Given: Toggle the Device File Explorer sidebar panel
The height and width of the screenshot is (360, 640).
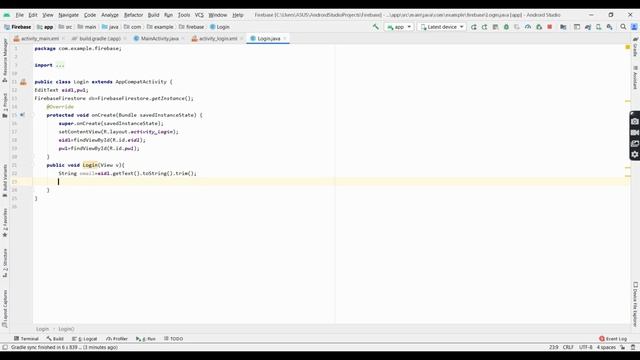Looking at the screenshot, I should coord(635,304).
